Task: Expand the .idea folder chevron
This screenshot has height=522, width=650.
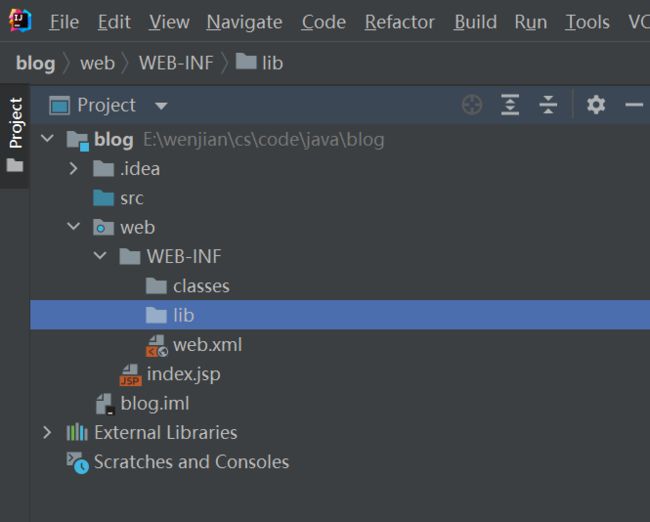Action: [x=73, y=168]
